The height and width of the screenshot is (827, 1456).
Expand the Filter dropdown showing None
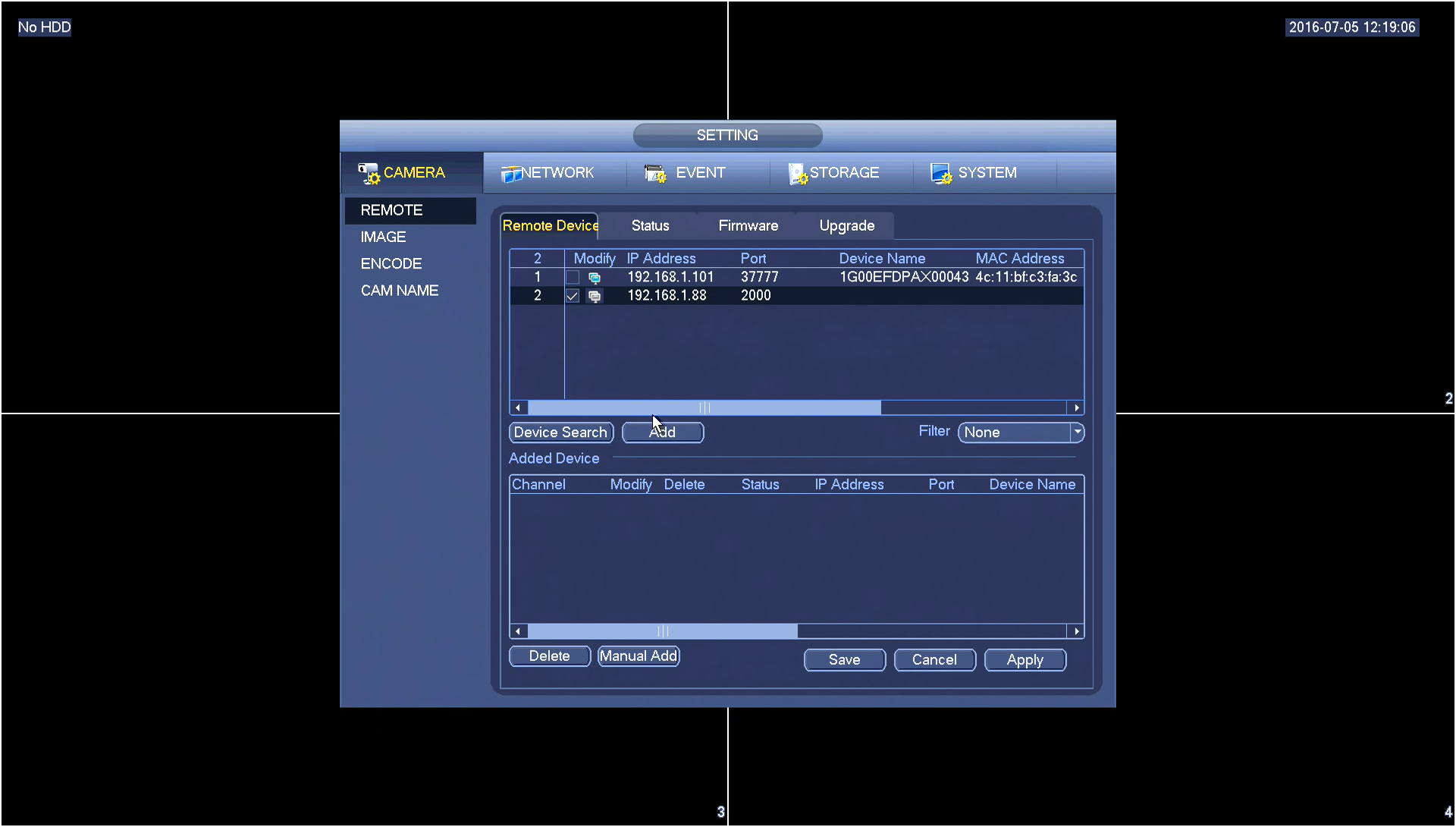point(1077,432)
